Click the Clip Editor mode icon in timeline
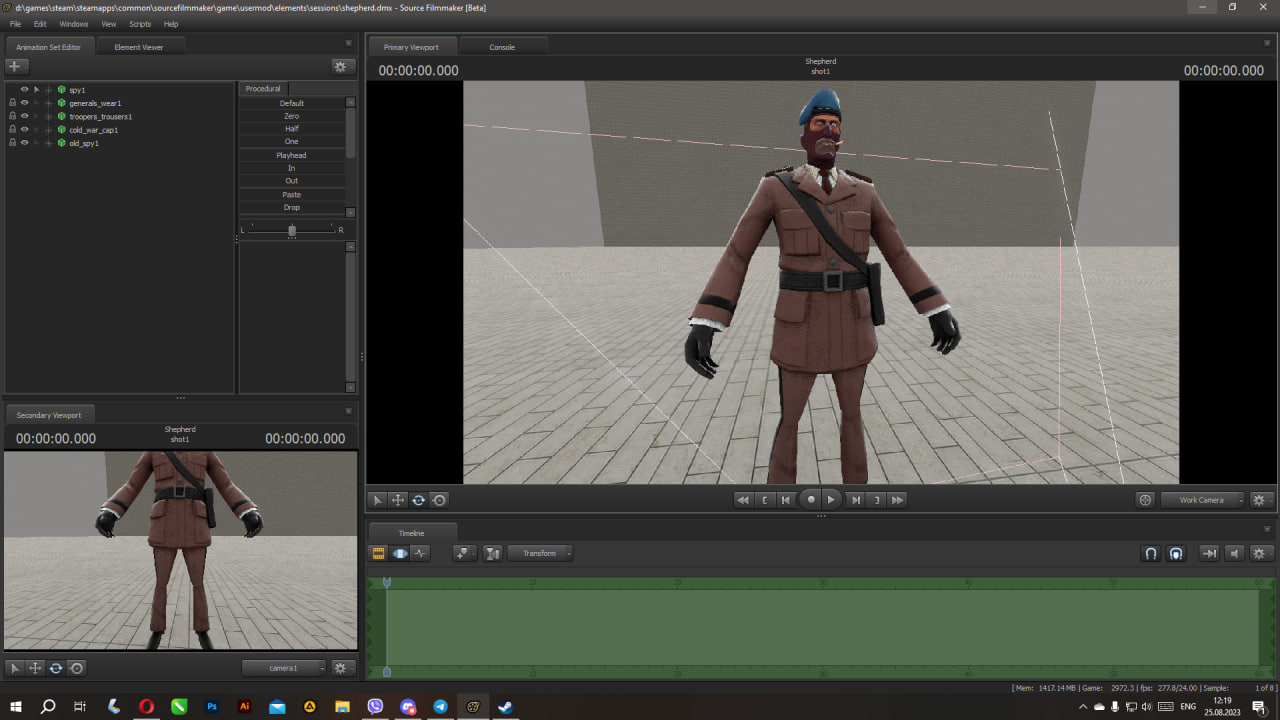Viewport: 1280px width, 720px height. [379, 553]
